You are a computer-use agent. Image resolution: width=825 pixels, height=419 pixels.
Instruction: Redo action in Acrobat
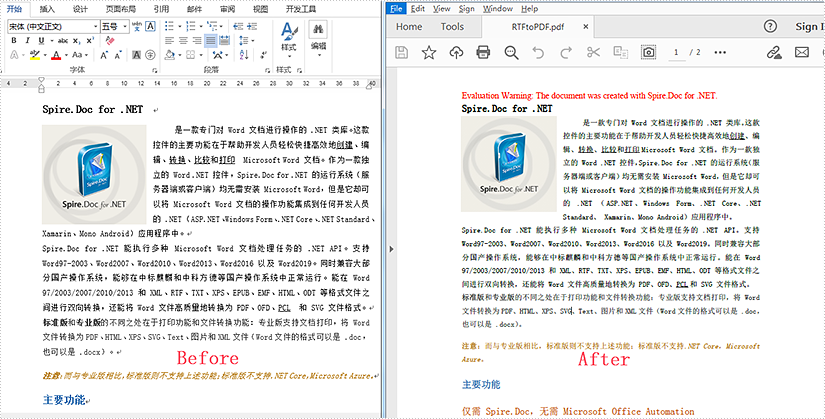(566, 52)
